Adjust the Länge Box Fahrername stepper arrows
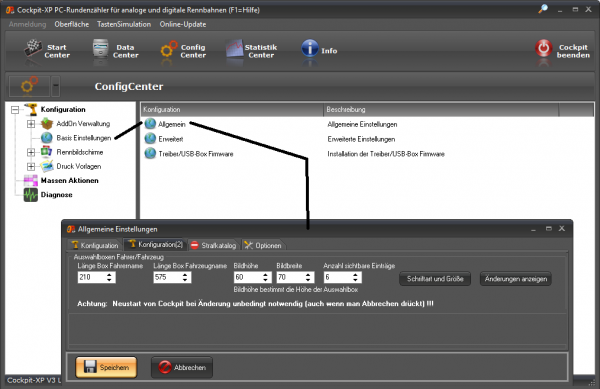This screenshot has height=389, width=600. [109, 277]
